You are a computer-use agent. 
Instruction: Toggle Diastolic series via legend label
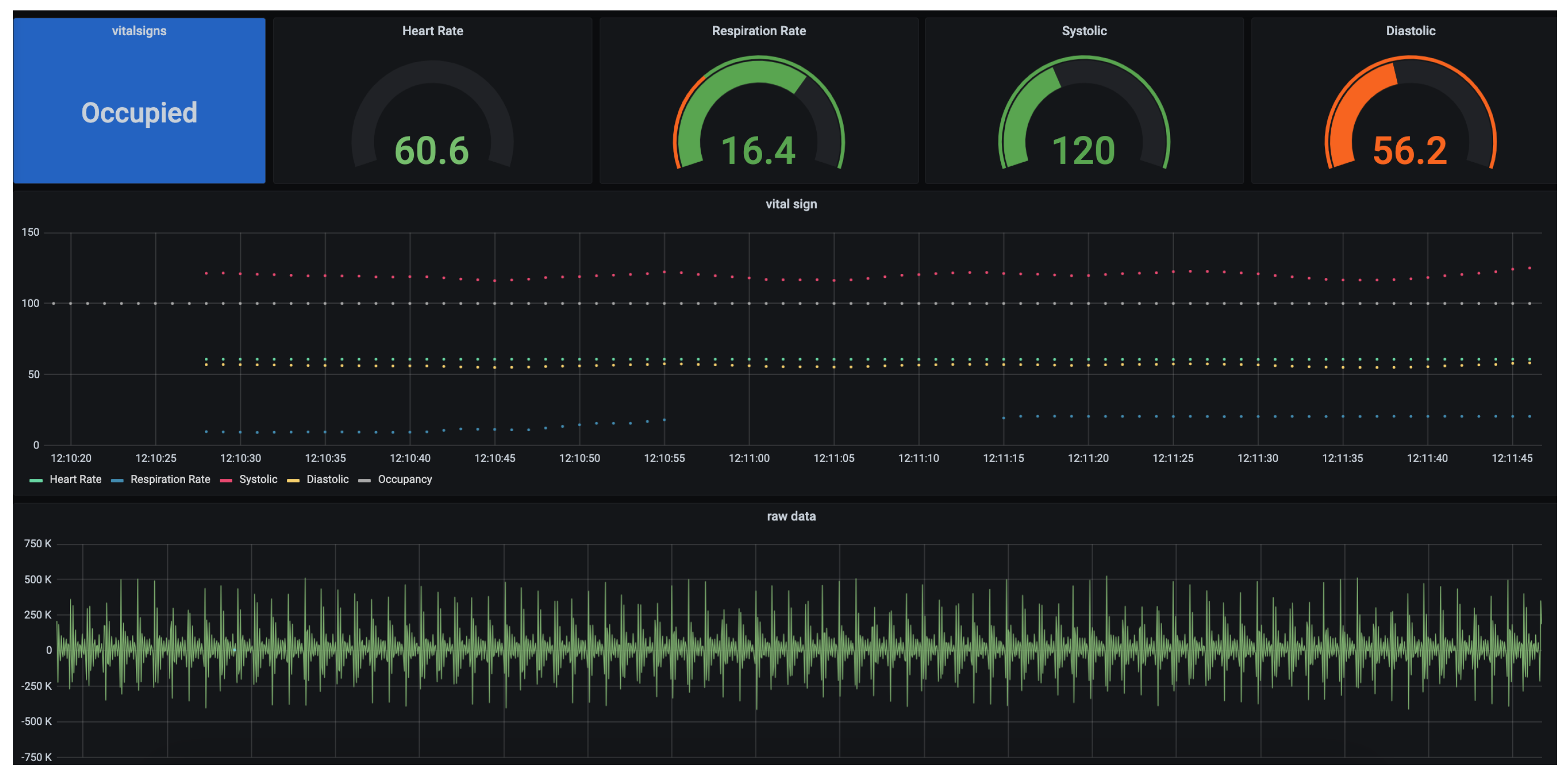[327, 480]
